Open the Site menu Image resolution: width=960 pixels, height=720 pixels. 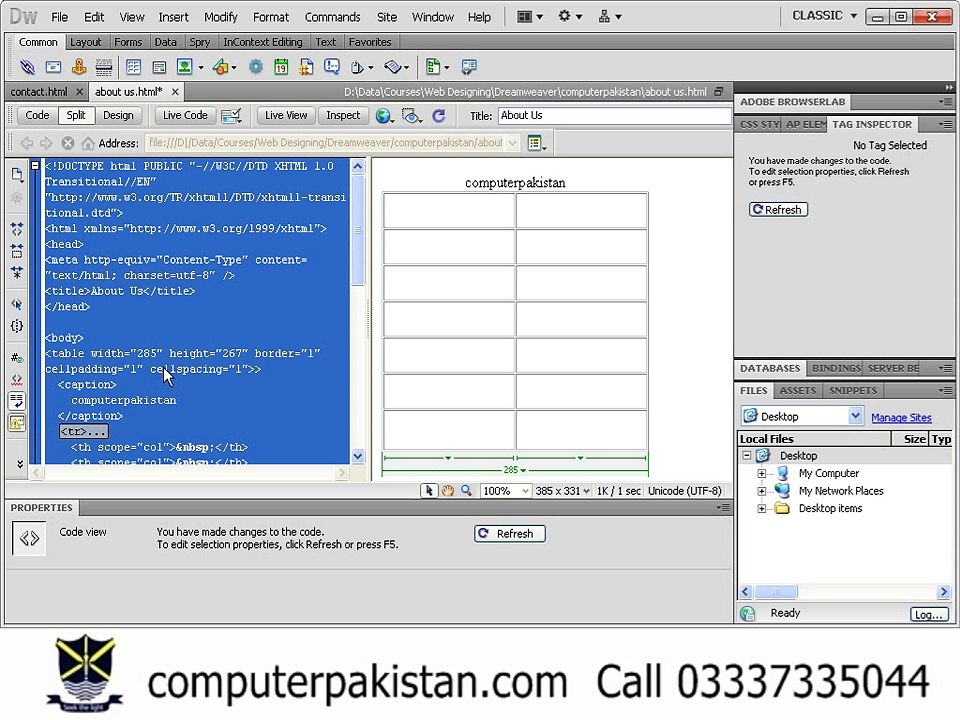(386, 17)
